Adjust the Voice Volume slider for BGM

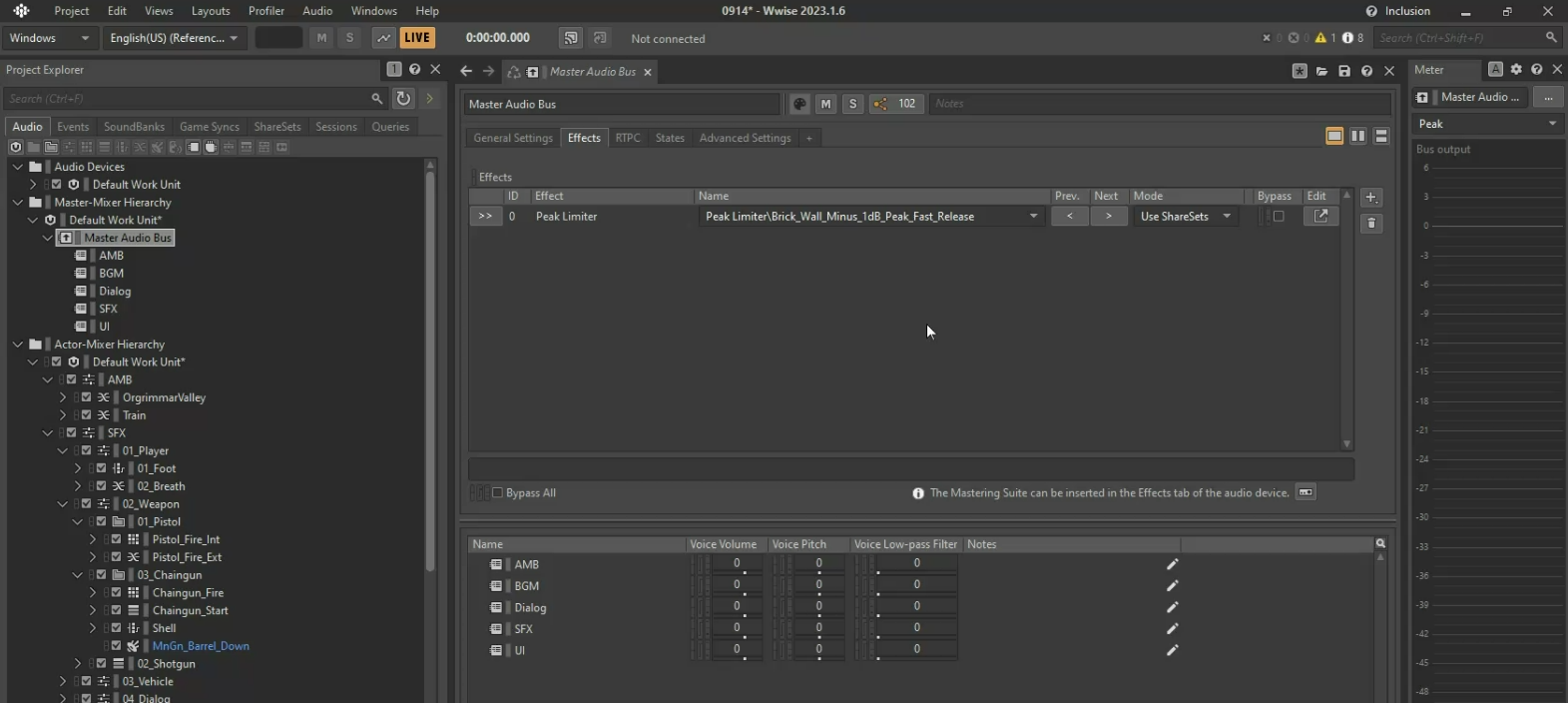[x=737, y=585]
